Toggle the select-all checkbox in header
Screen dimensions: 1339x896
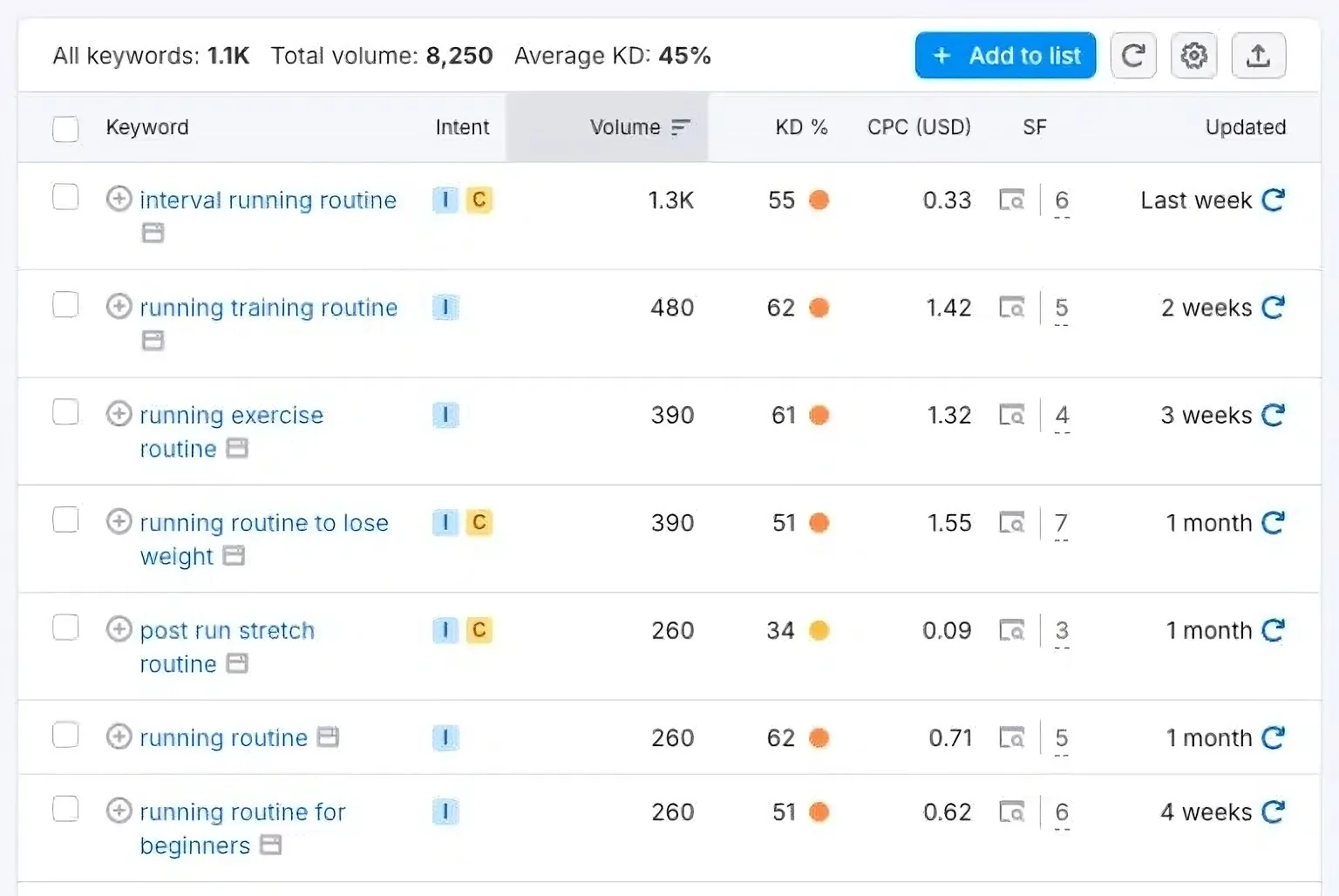65,128
